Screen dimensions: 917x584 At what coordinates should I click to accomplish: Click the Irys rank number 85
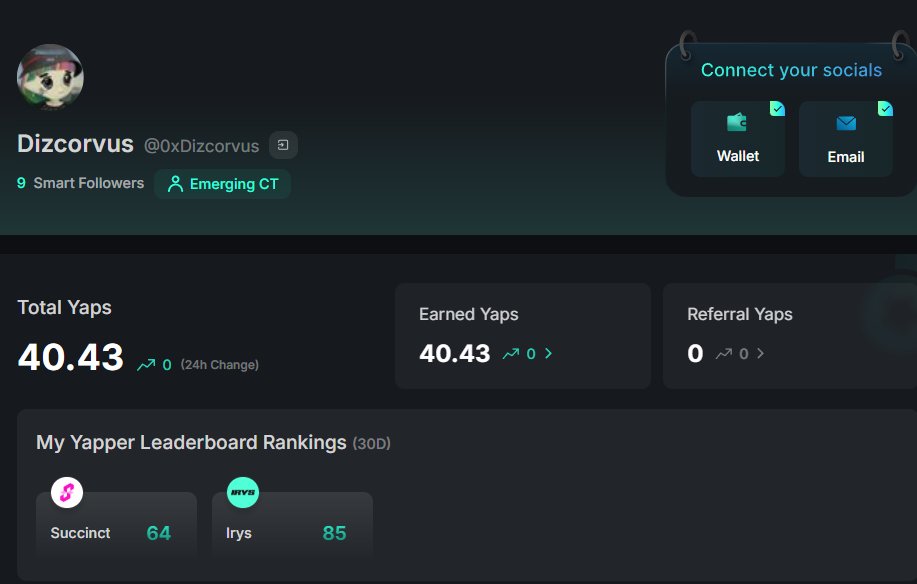[x=335, y=533]
